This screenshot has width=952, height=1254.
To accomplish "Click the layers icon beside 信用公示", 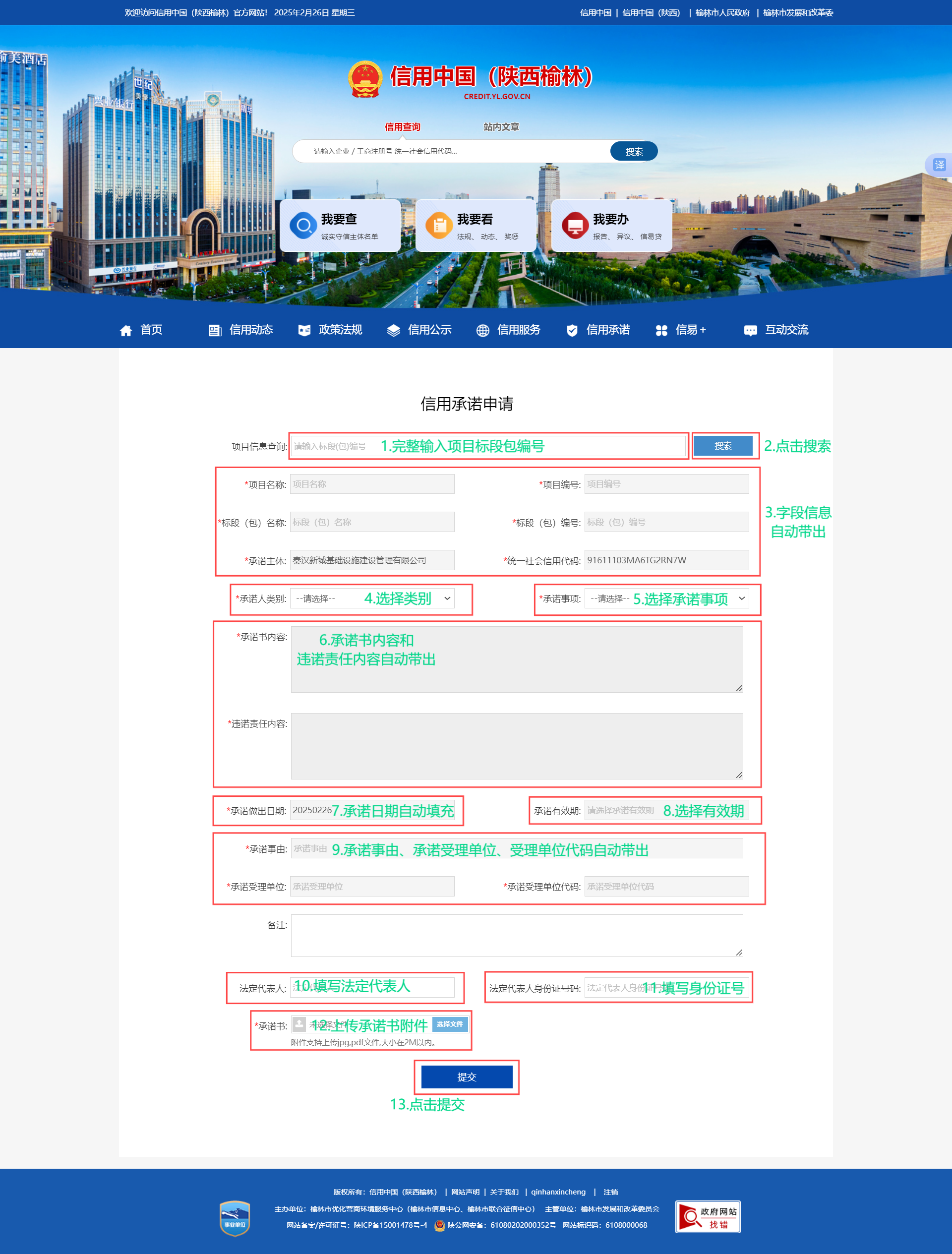I will [x=394, y=331].
